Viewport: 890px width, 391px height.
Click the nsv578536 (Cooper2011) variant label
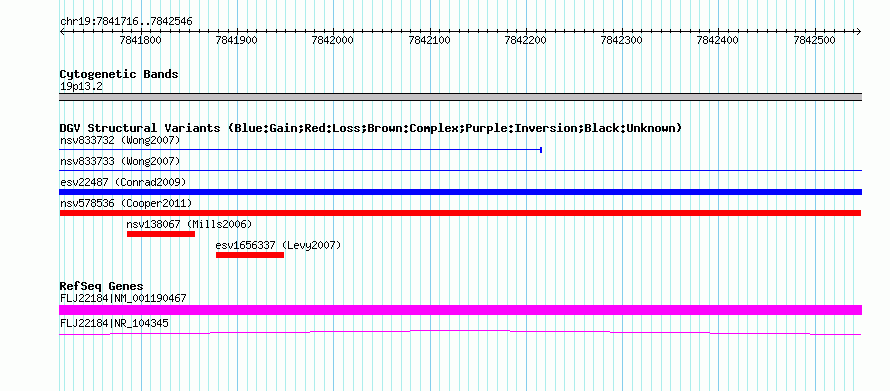pyautogui.click(x=126, y=203)
